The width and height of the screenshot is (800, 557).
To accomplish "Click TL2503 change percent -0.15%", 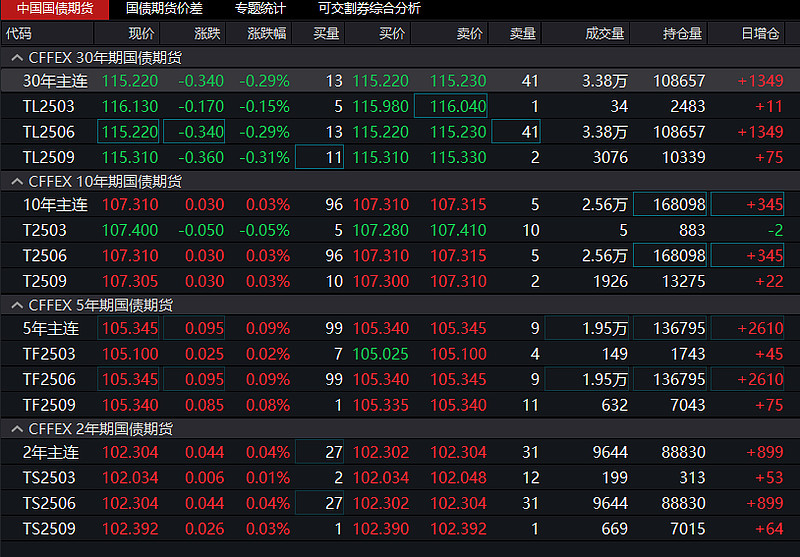I will click(x=264, y=106).
